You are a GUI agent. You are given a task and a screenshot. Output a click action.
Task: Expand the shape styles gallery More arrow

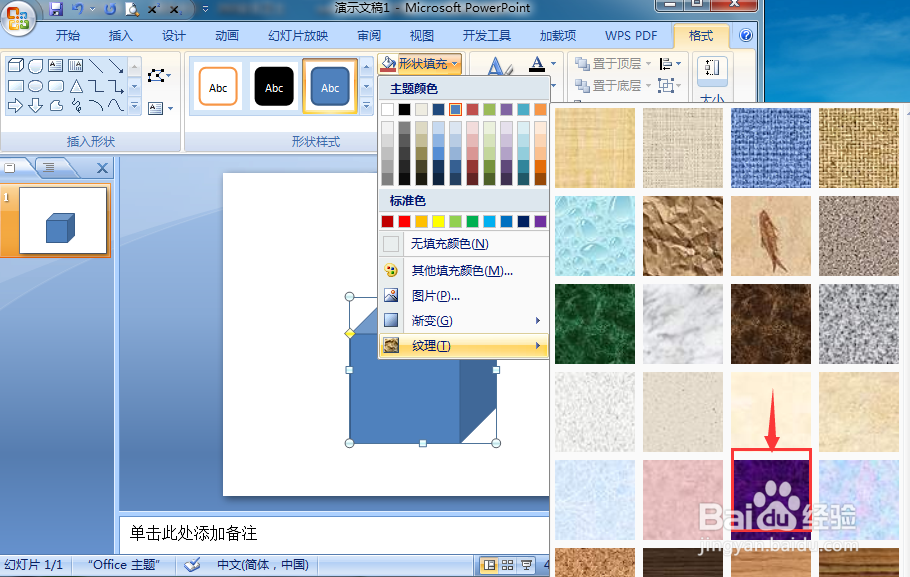pyautogui.click(x=366, y=106)
